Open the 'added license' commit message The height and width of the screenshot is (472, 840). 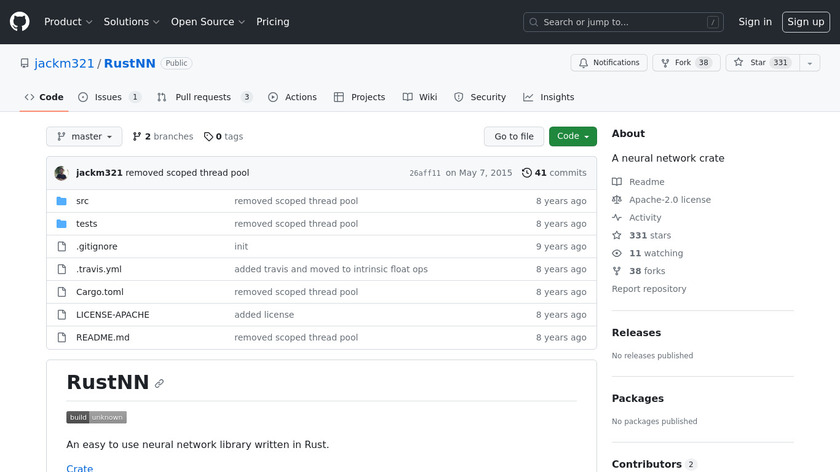[x=264, y=314]
